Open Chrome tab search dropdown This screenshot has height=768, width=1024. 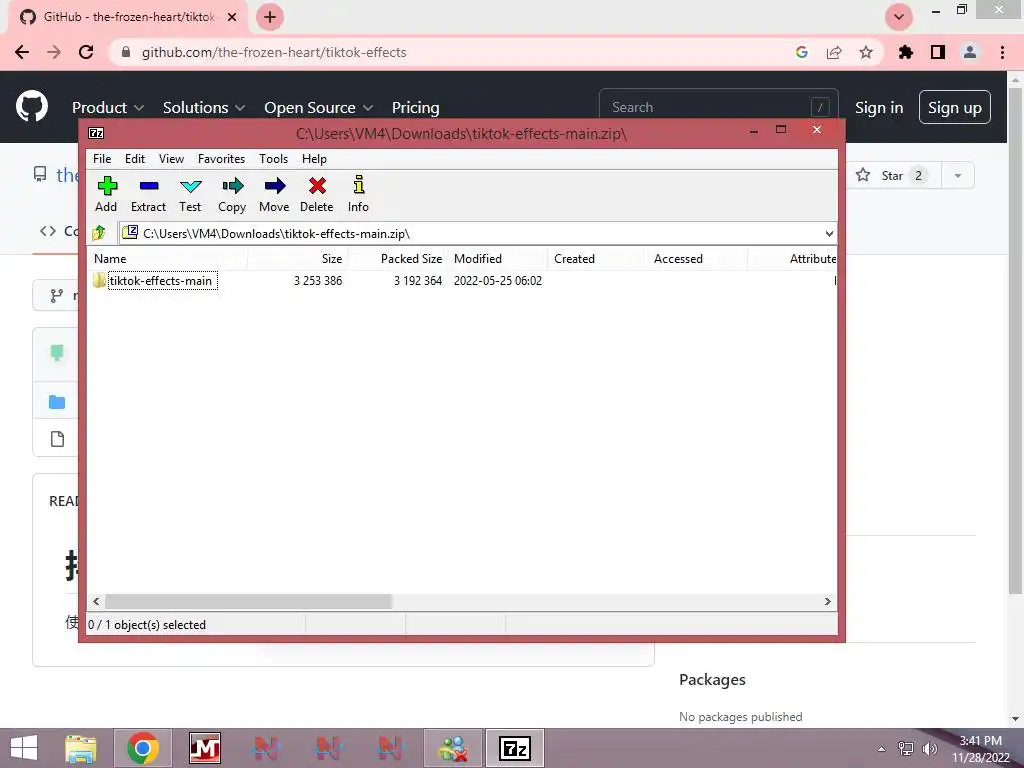click(899, 17)
